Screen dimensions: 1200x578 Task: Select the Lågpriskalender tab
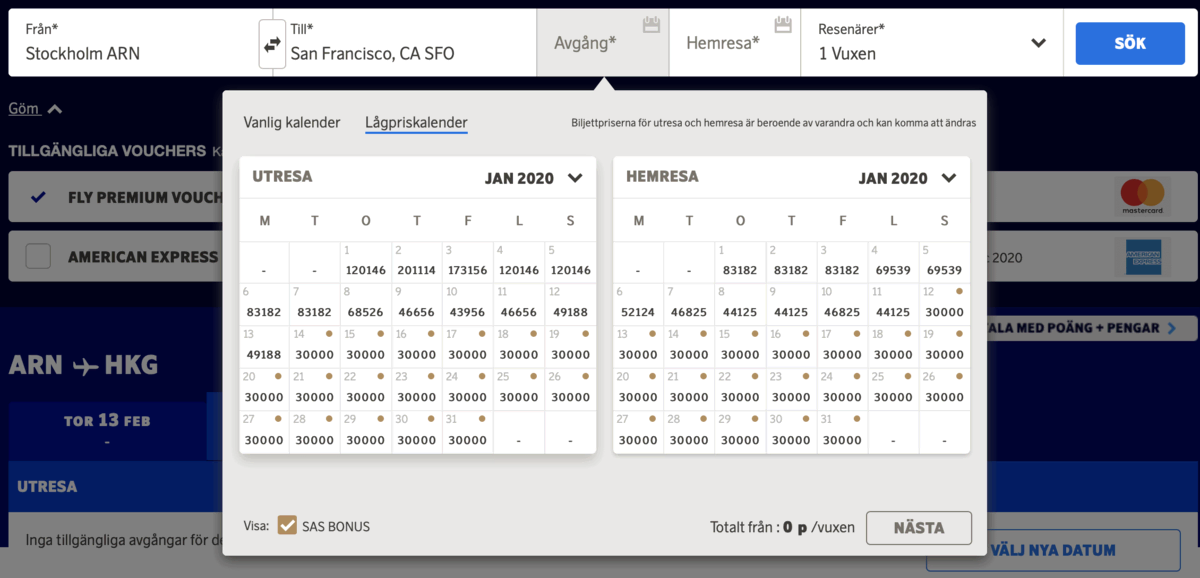tap(416, 123)
